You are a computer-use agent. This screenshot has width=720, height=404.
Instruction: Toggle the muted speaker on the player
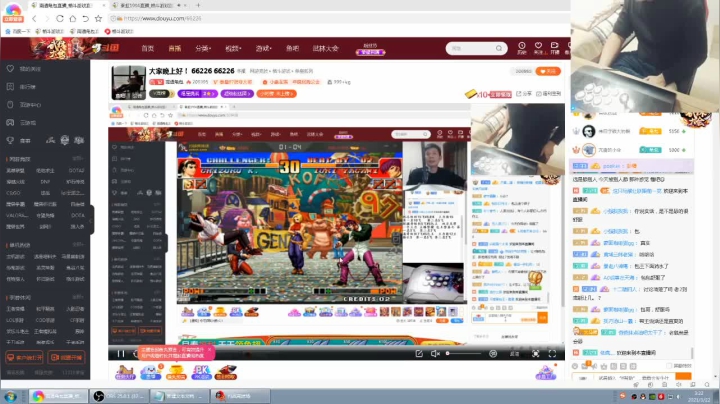pos(435,354)
